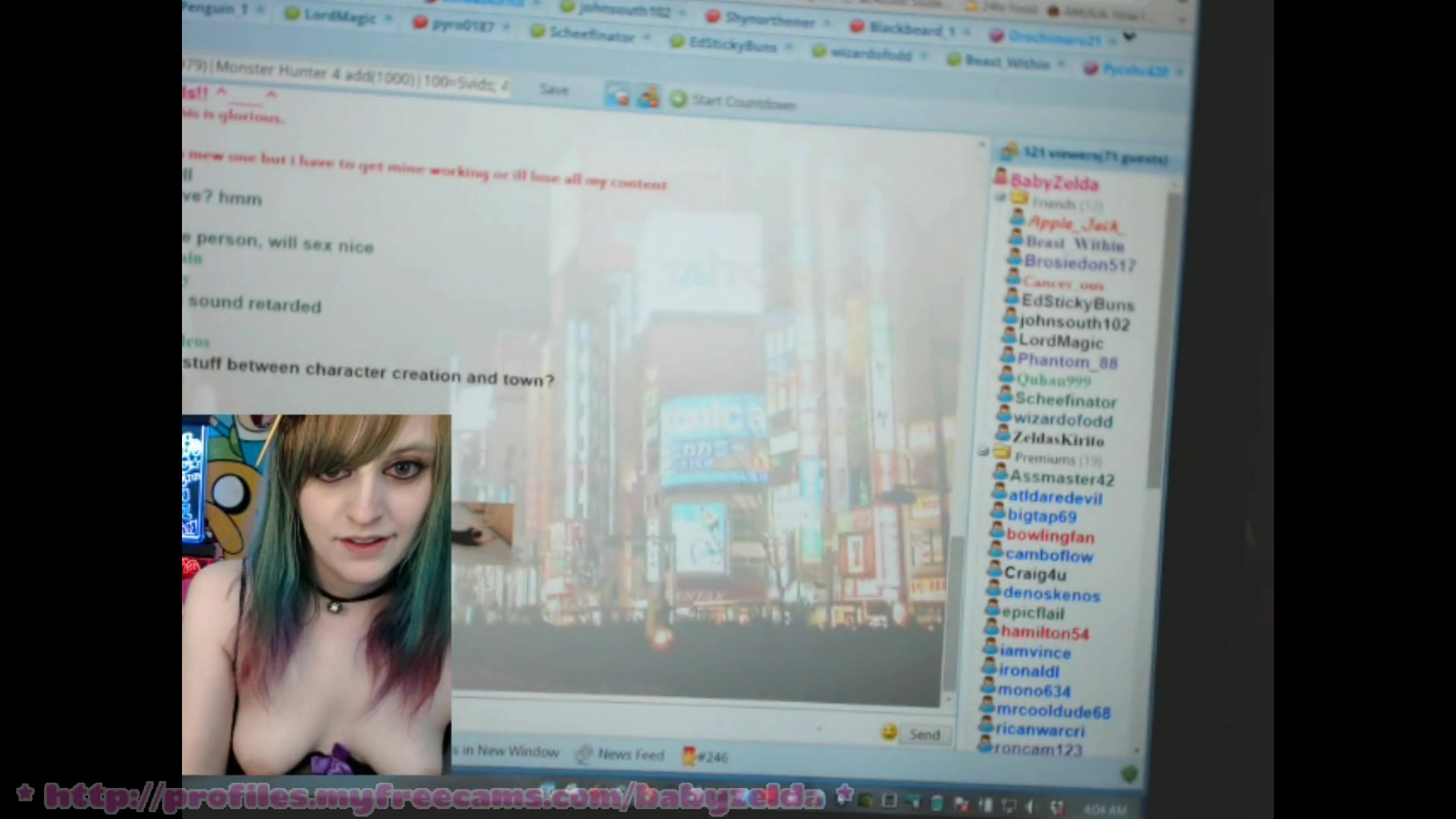Click the #246 rank trophy icon
The height and width of the screenshot is (819, 1456).
tap(689, 756)
